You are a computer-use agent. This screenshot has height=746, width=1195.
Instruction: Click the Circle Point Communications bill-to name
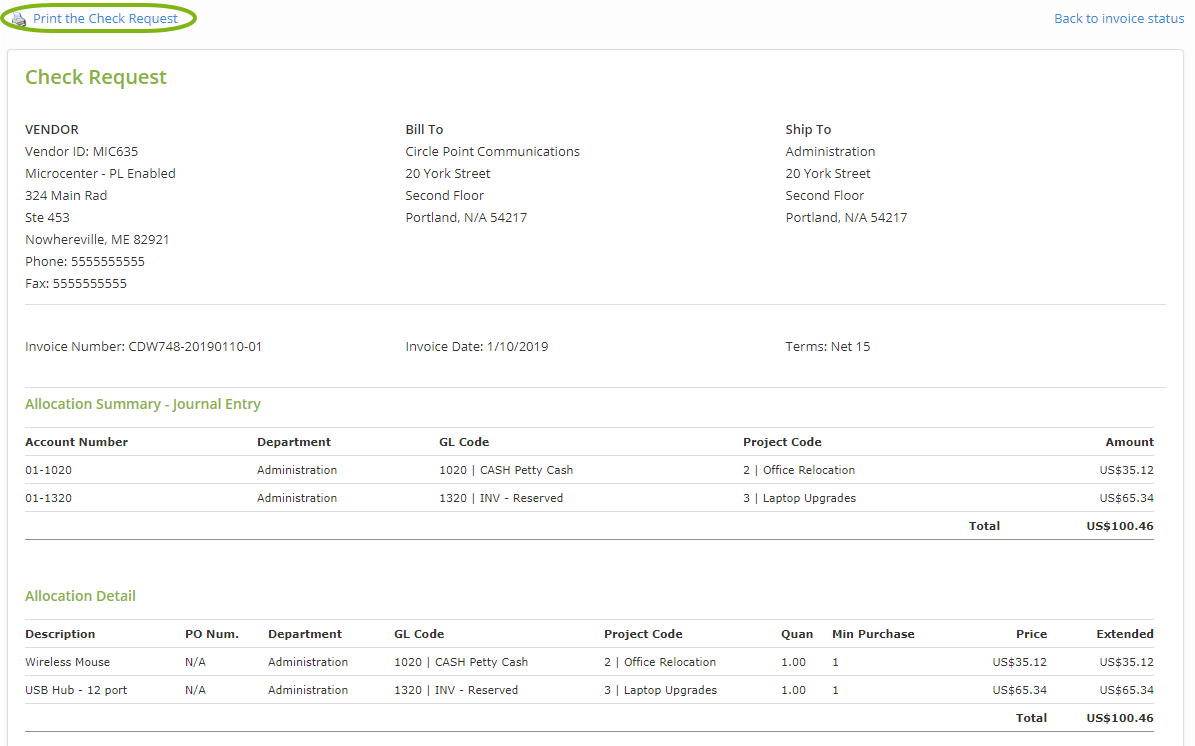492,152
